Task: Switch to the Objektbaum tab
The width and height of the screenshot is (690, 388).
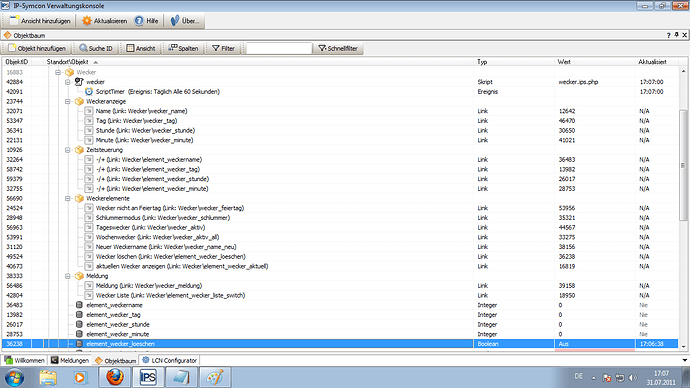Action: coord(116,361)
